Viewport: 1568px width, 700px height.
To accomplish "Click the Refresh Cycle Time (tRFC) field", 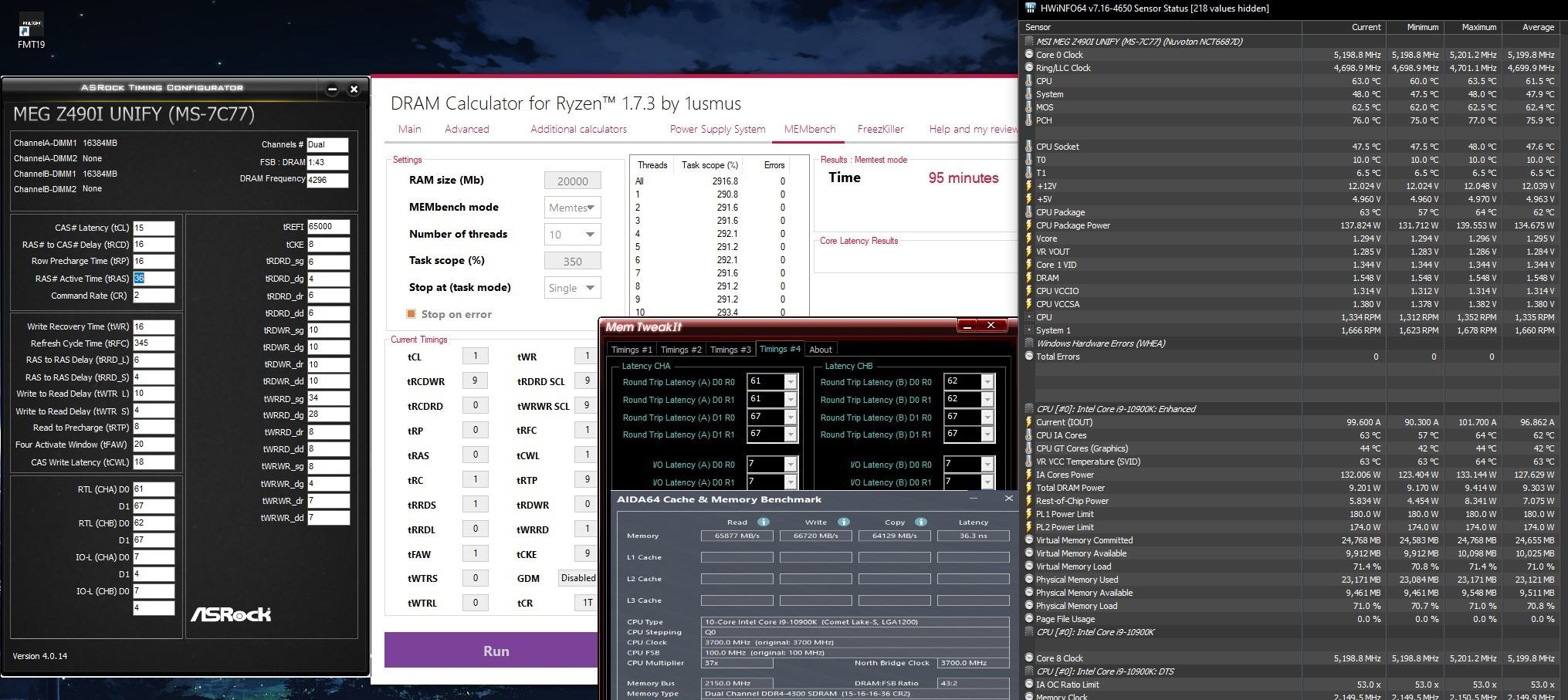I will coord(154,343).
